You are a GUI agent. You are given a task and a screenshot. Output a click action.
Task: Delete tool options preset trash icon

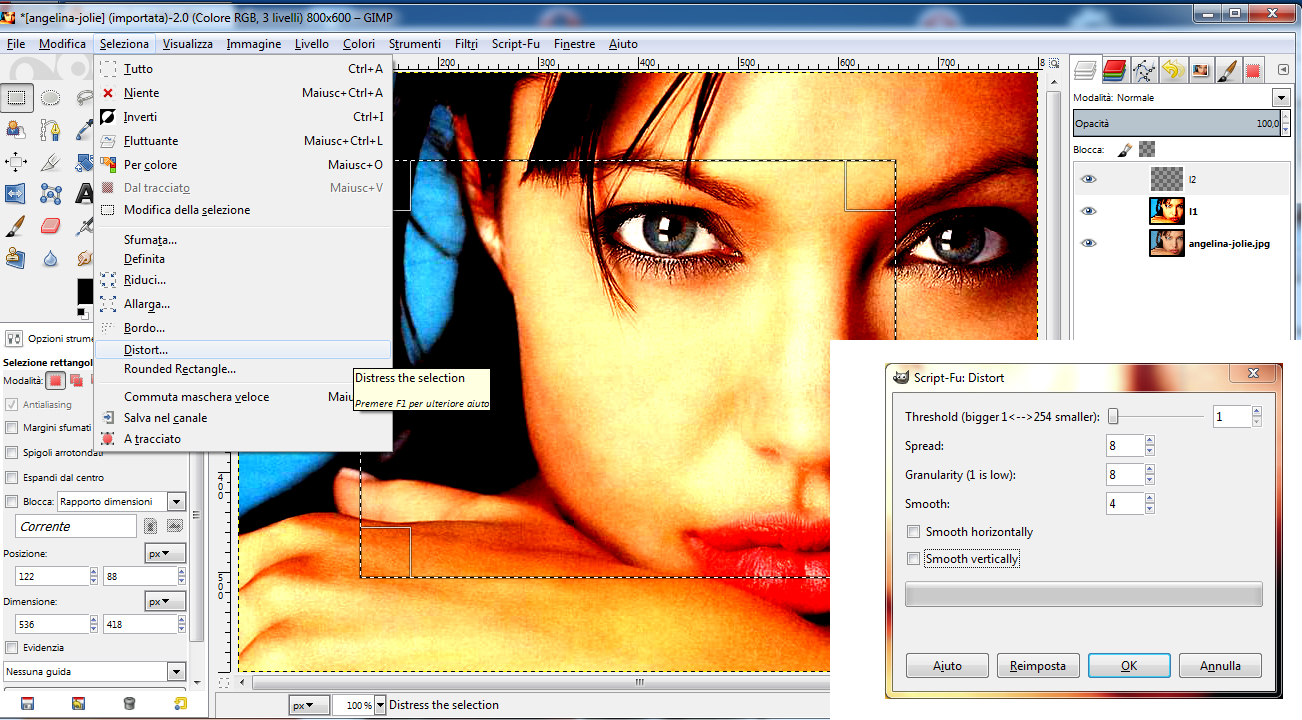(x=129, y=703)
